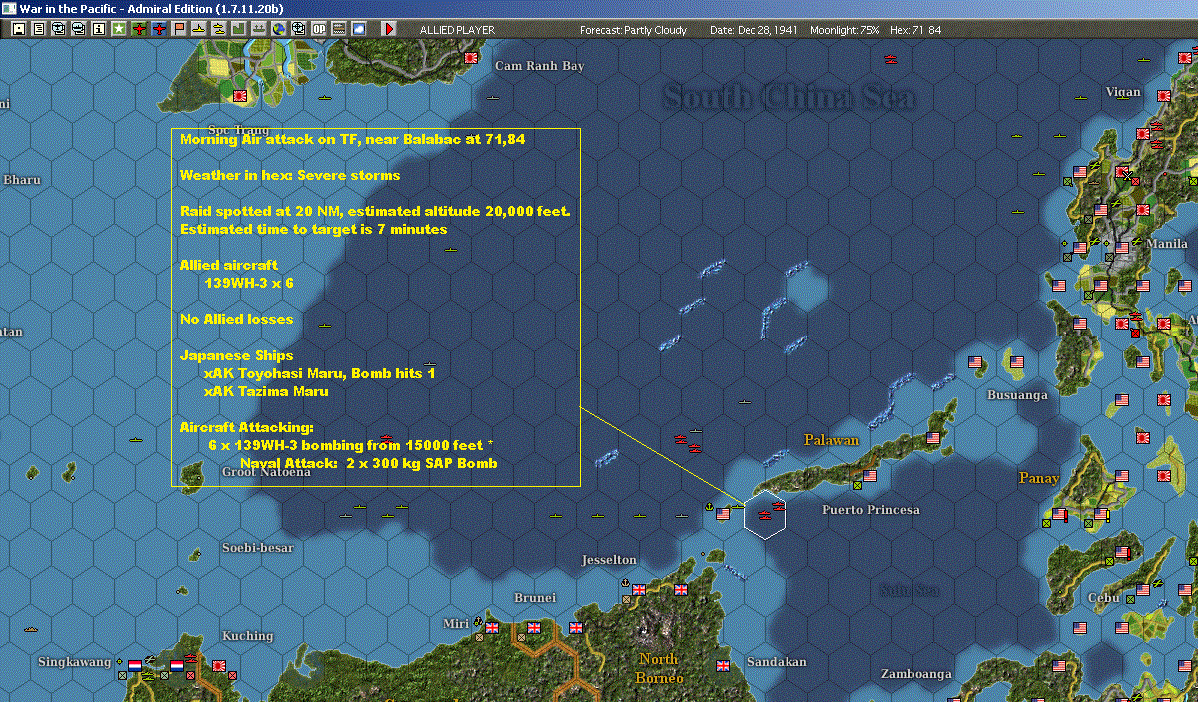Click the 'Naval Attack: 2 x 300 kg SAP Bomb' line
Image resolution: width=1198 pixels, height=702 pixels.
pyautogui.click(x=368, y=463)
